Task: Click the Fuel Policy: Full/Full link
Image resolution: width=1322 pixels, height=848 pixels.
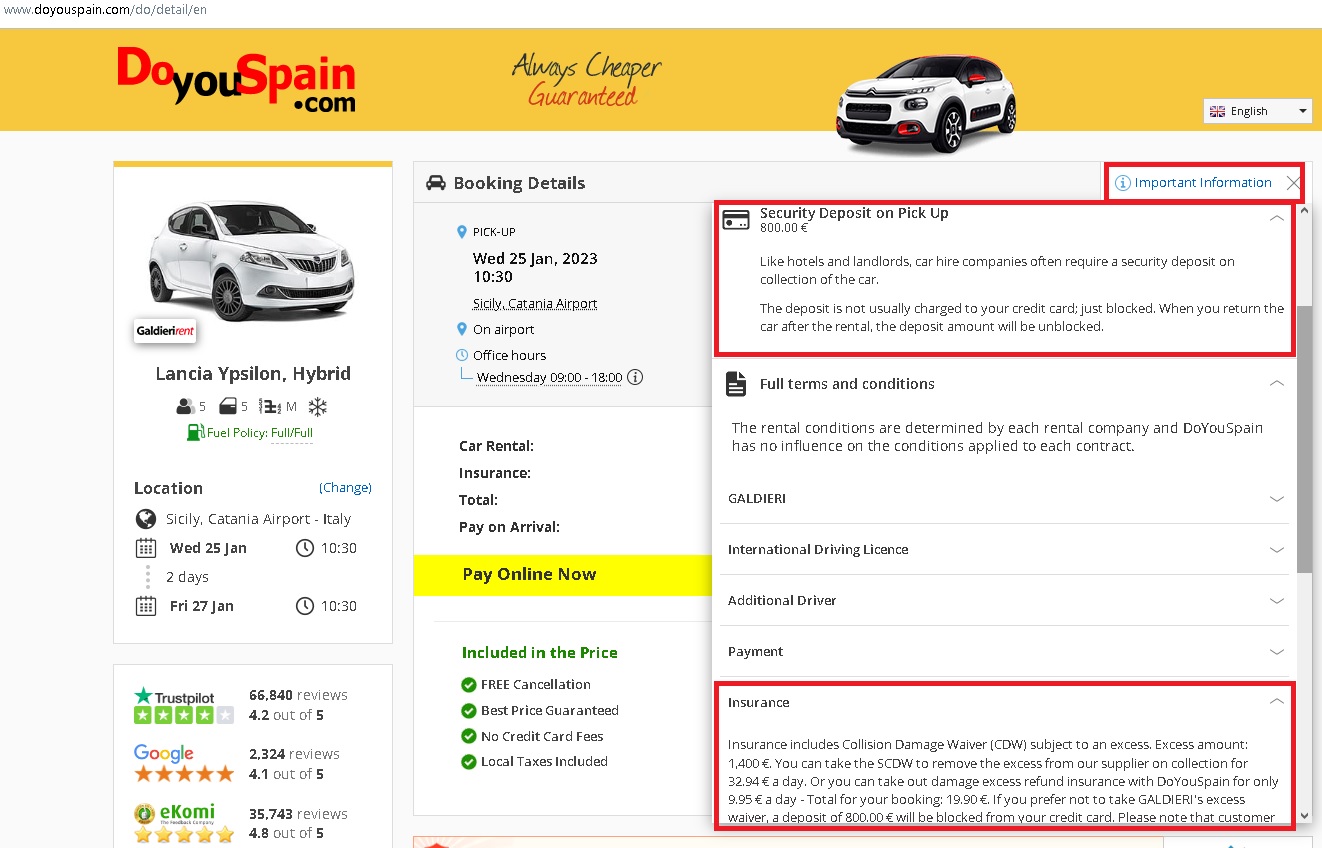Action: pos(260,433)
